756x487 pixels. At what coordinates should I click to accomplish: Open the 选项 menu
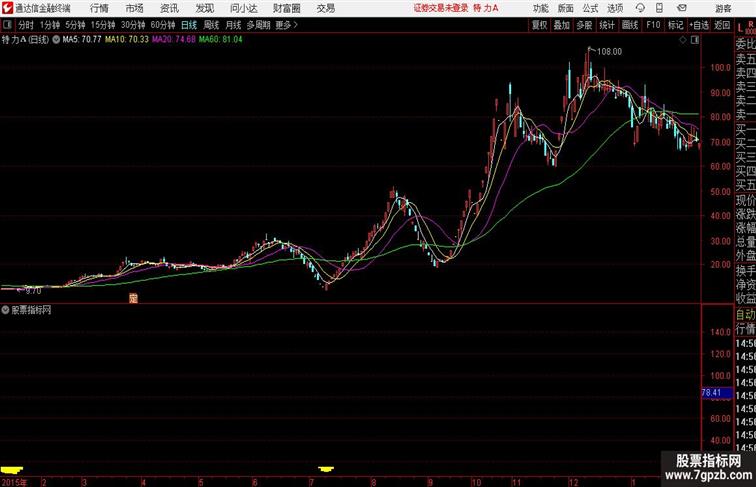tap(615, 8)
